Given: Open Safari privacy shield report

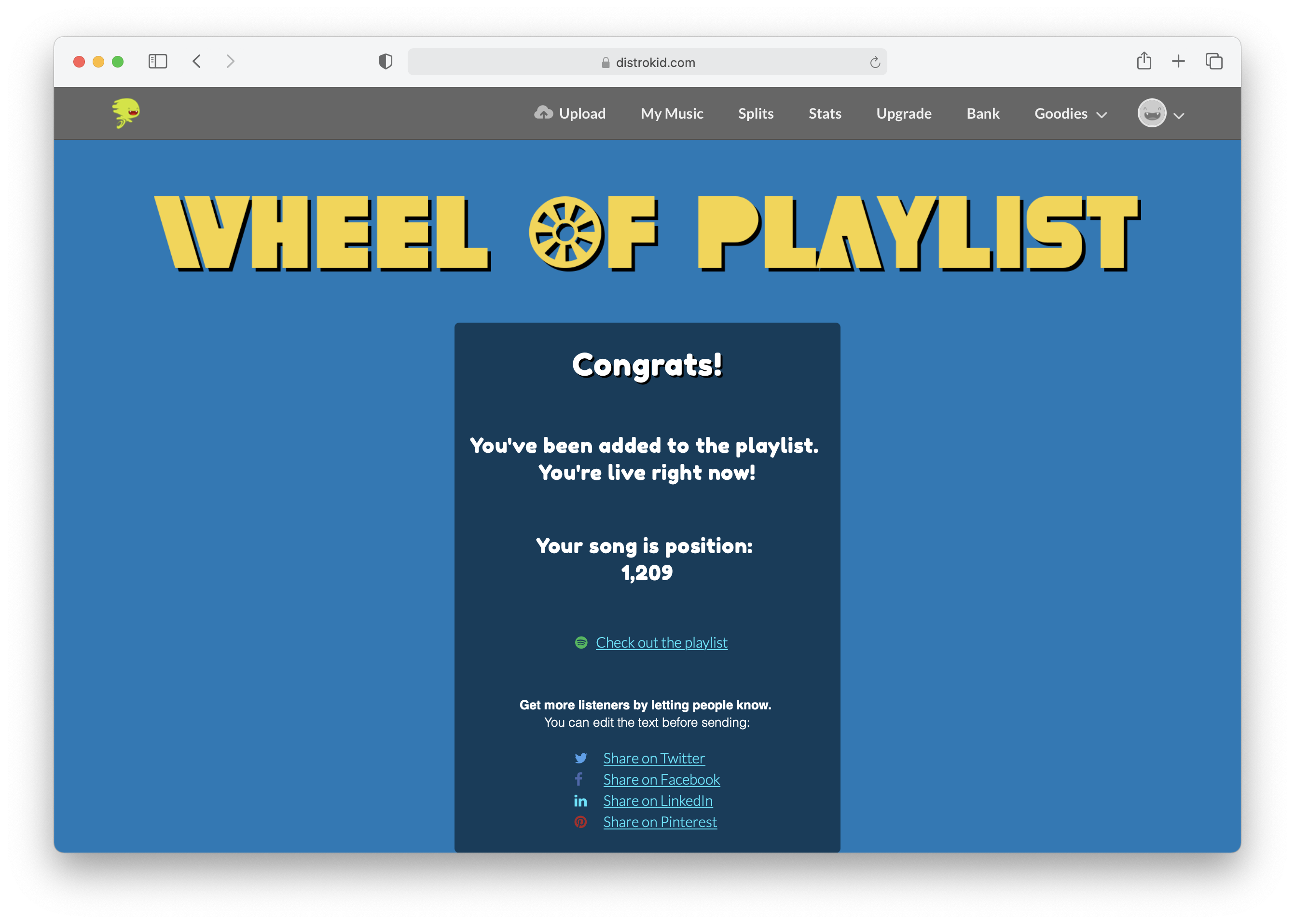Looking at the screenshot, I should pos(386,61).
